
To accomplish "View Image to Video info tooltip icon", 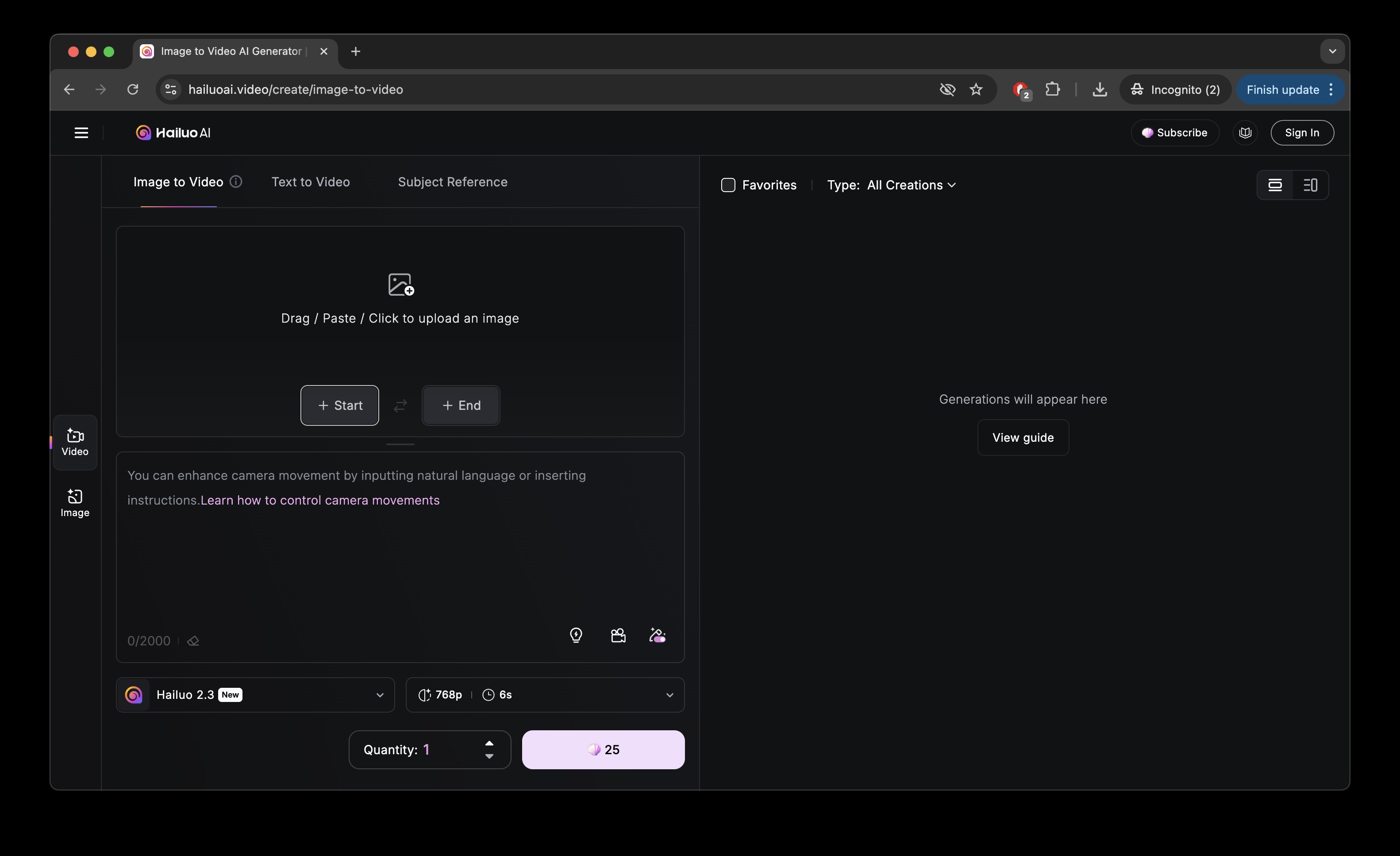I will [x=235, y=182].
